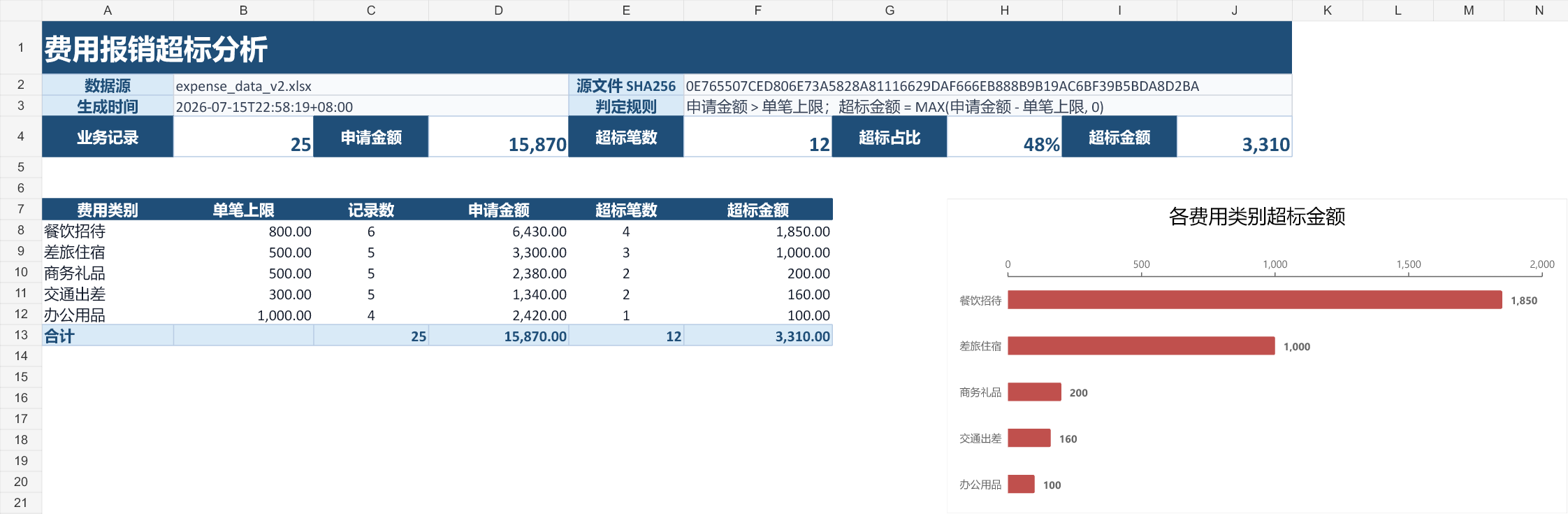Select cell with 1,850.00

pos(758,231)
